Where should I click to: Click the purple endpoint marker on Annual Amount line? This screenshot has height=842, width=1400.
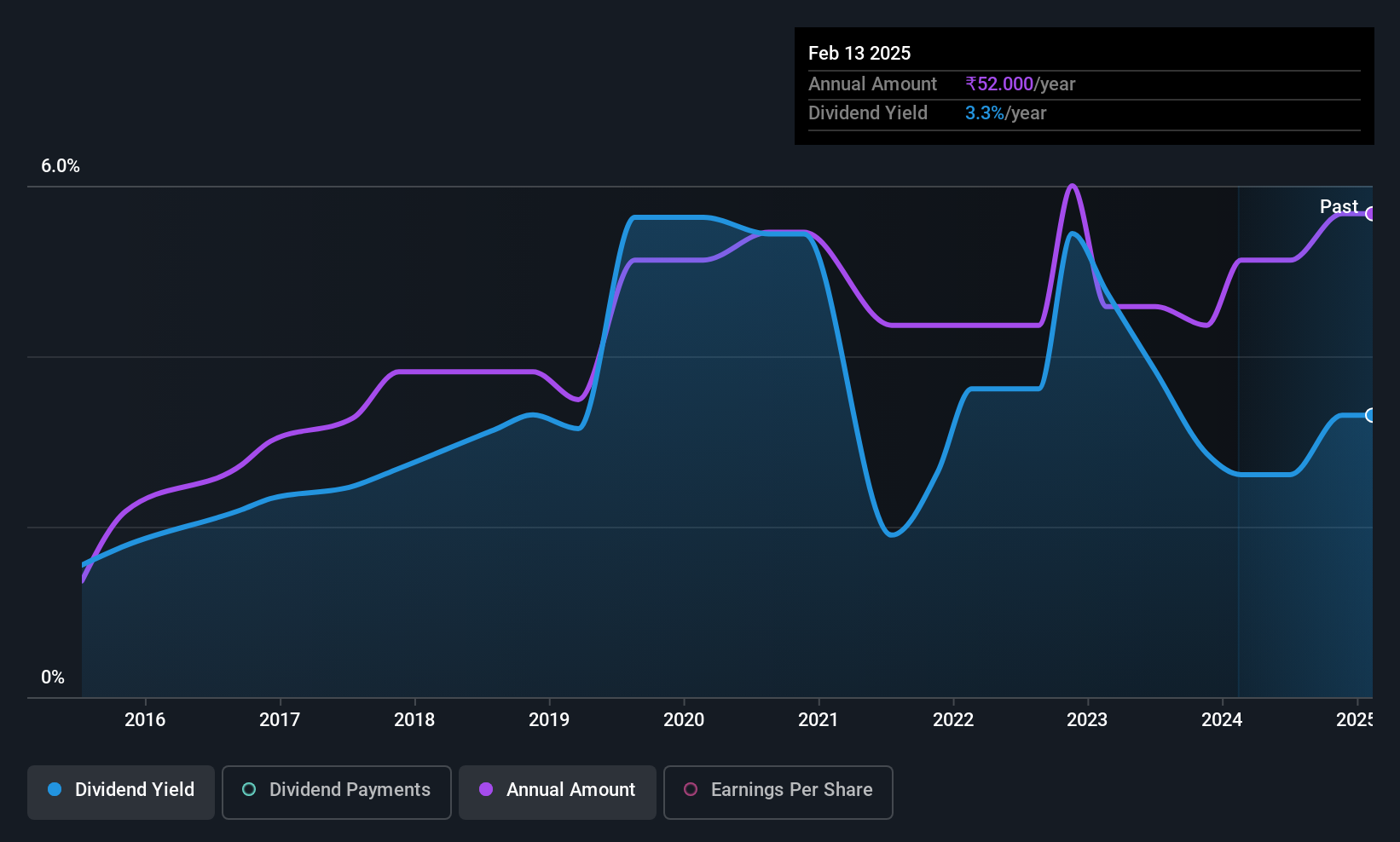pyautogui.click(x=1370, y=214)
